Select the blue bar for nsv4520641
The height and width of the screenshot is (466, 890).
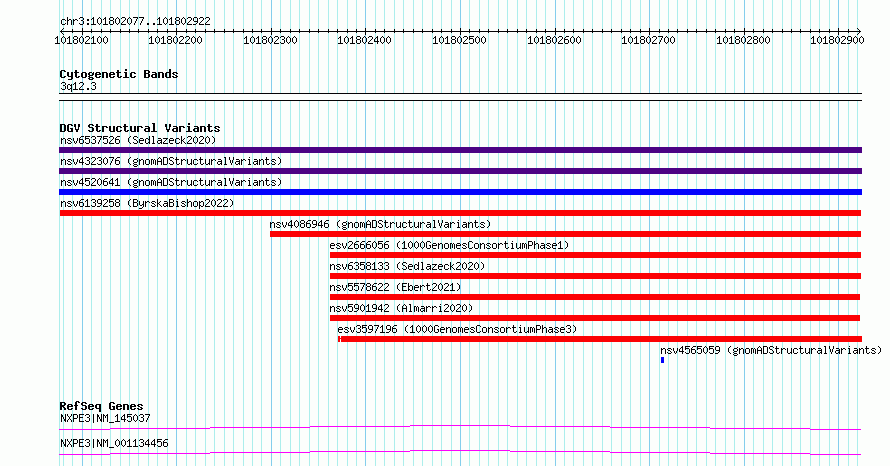[x=460, y=192]
